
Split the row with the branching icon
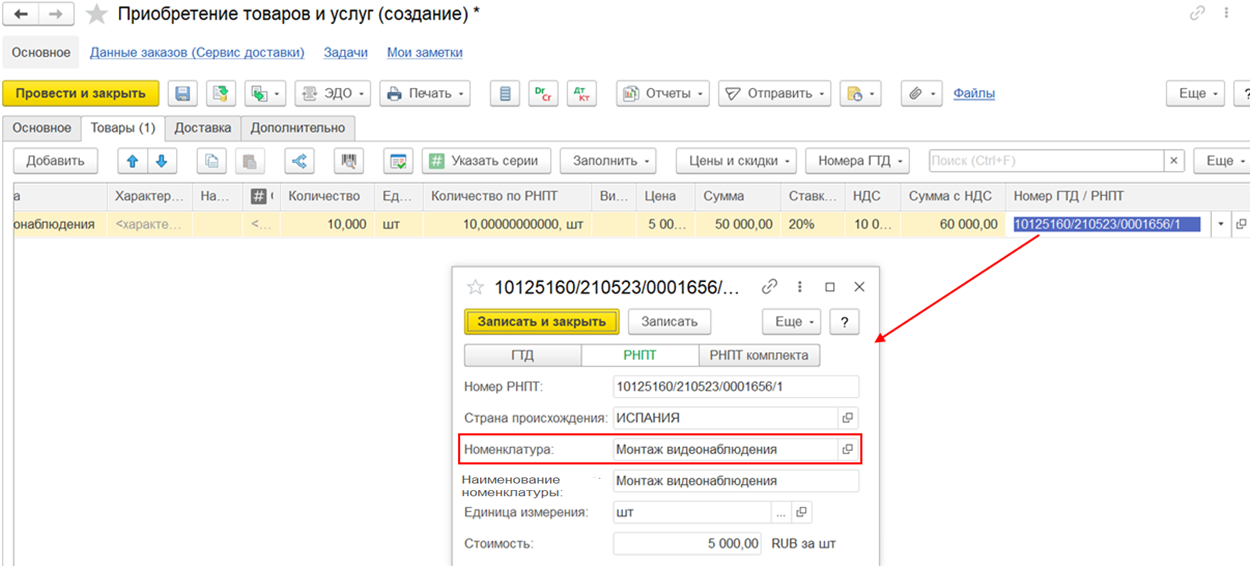click(299, 161)
